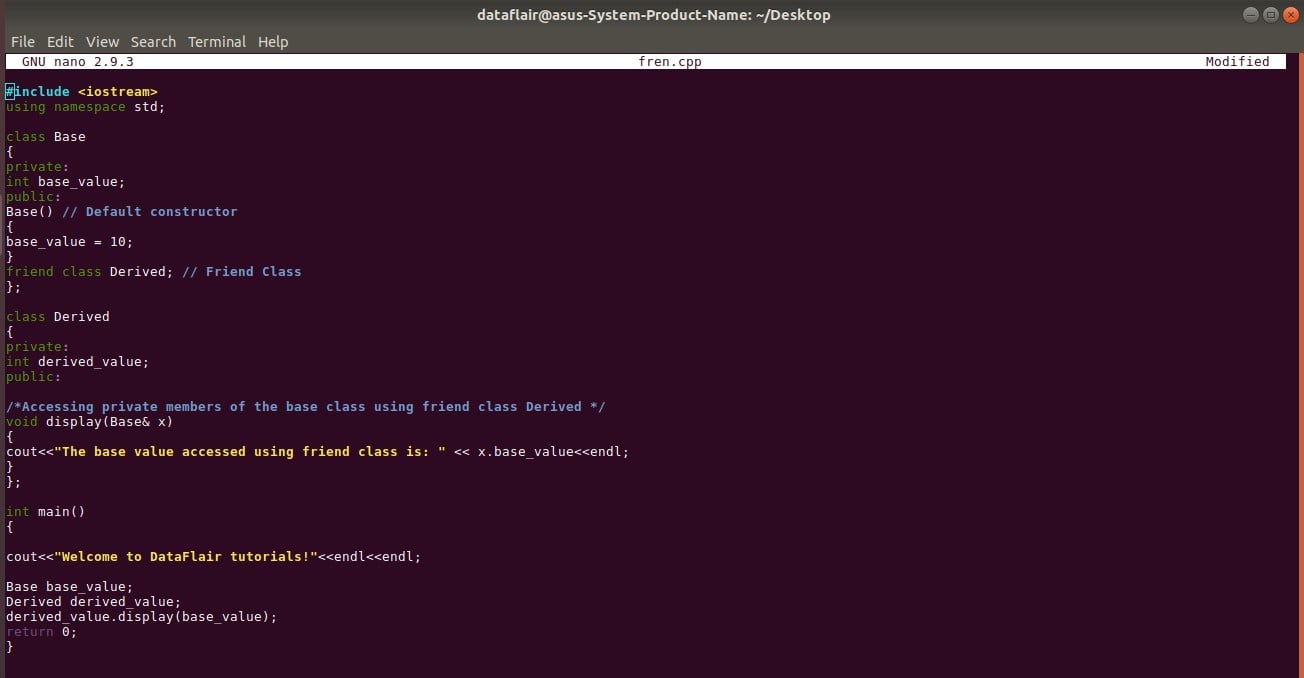
Task: Click the restore window icon
Action: pyautogui.click(x=1270, y=14)
